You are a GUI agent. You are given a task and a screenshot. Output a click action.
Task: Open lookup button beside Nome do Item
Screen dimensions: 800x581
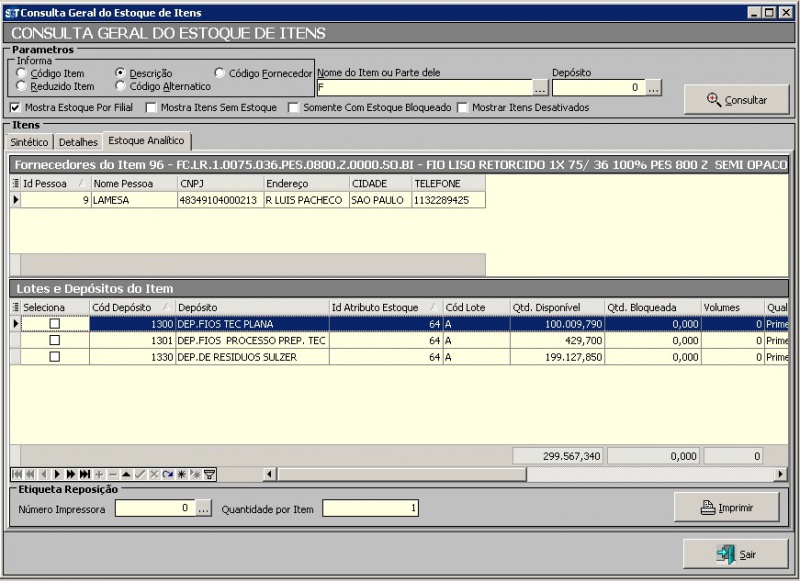click(x=539, y=88)
